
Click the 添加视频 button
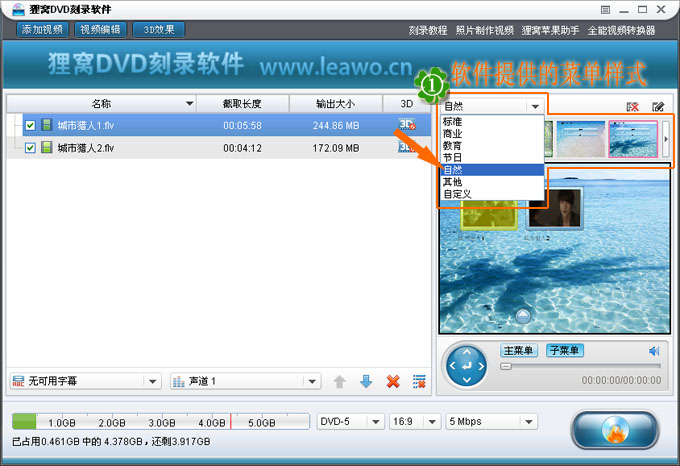[42, 30]
